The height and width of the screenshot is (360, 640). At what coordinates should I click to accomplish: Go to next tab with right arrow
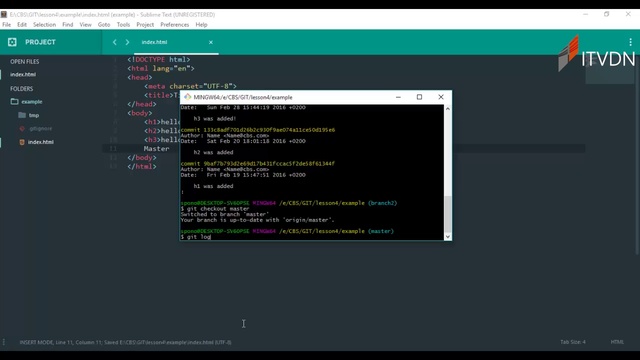click(x=127, y=42)
